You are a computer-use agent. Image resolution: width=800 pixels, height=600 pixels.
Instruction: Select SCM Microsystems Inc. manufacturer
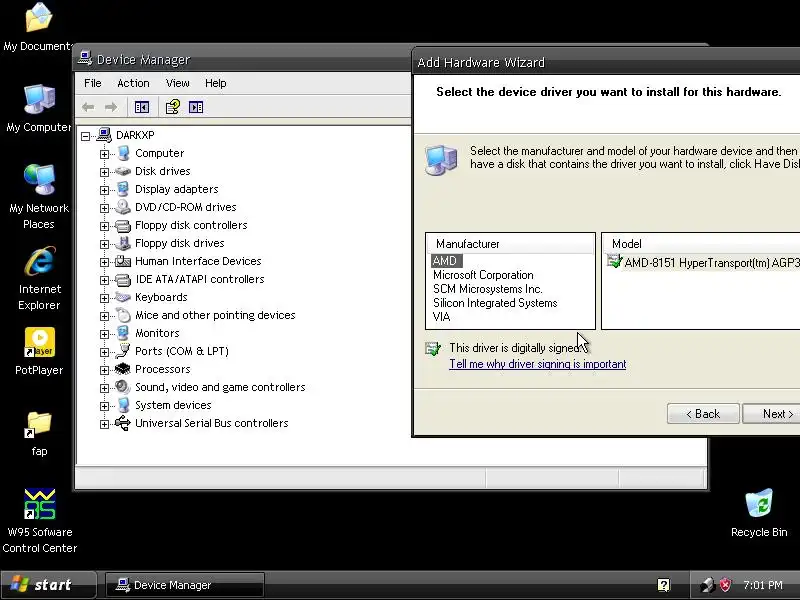click(487, 289)
